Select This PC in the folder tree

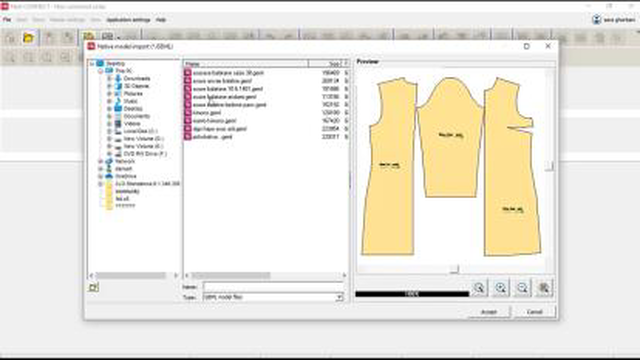[123, 71]
